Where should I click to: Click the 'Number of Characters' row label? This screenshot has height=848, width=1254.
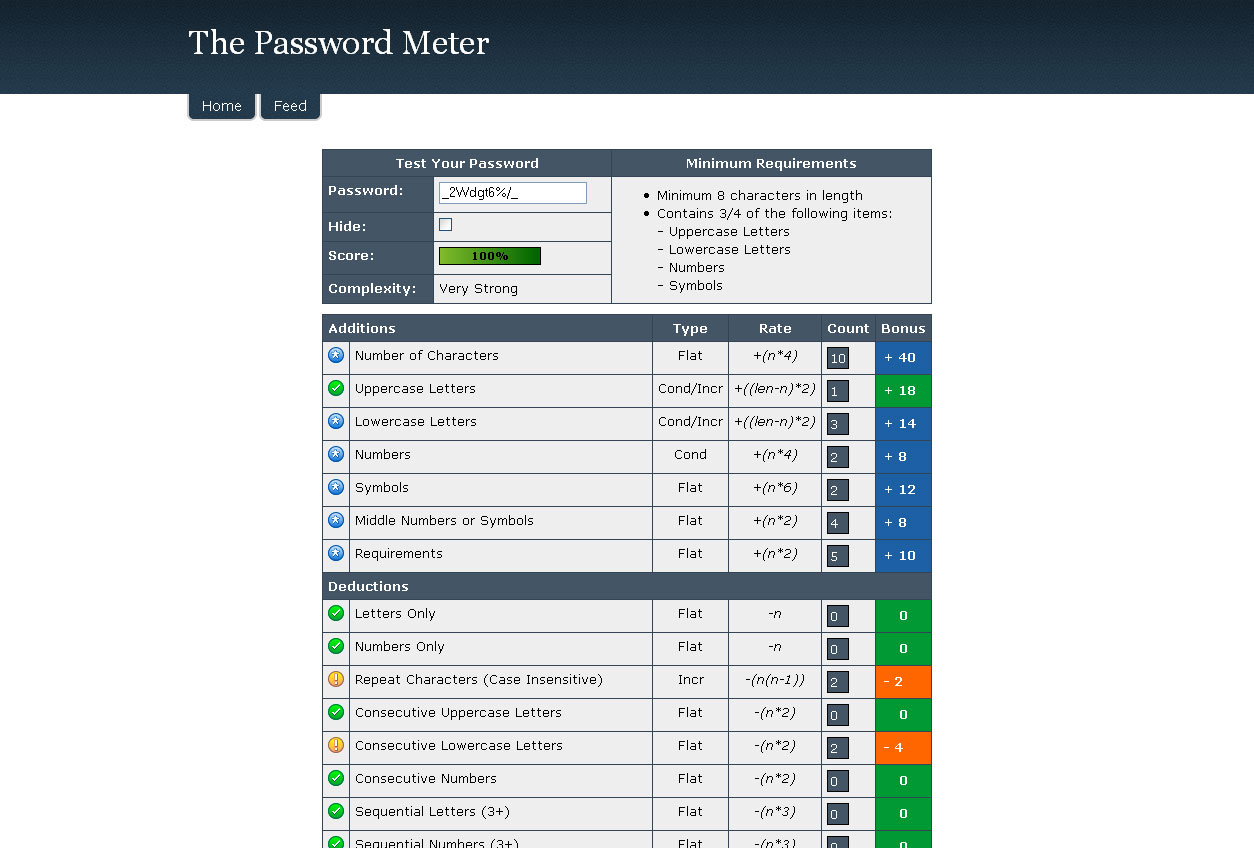[x=427, y=356]
